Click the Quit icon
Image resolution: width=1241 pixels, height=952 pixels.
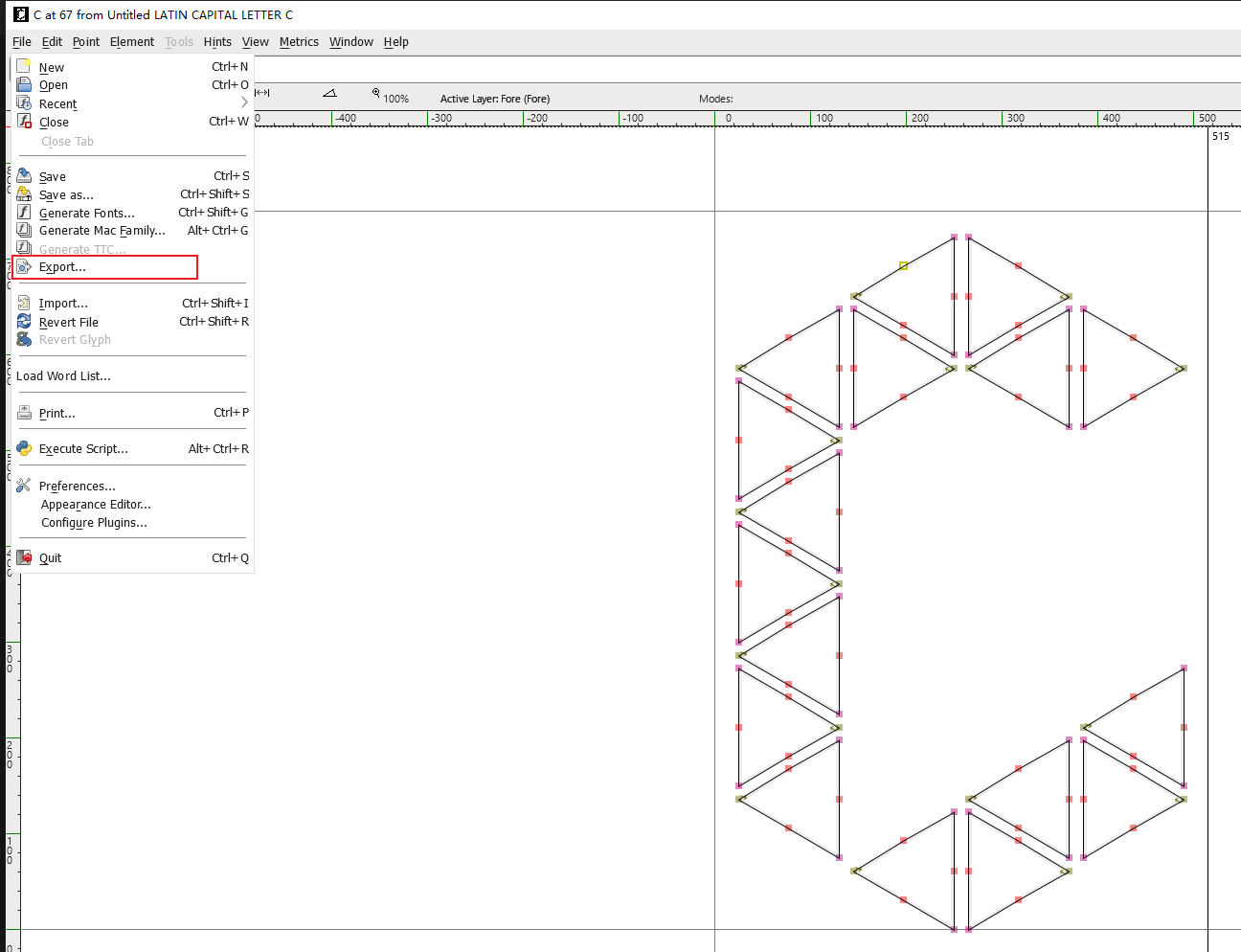[24, 557]
